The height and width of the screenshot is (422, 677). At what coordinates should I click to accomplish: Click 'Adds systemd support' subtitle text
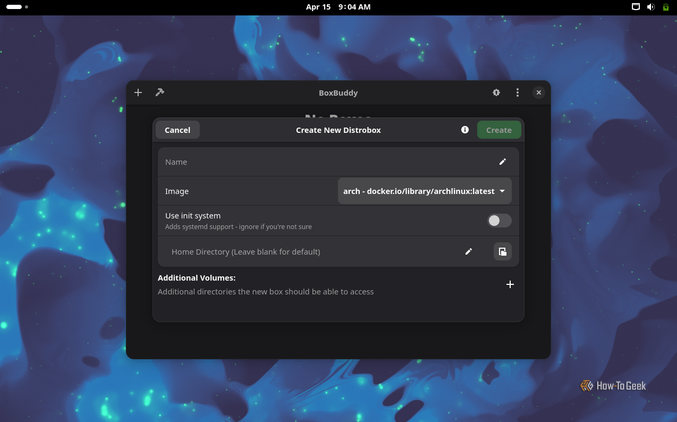tap(238, 227)
